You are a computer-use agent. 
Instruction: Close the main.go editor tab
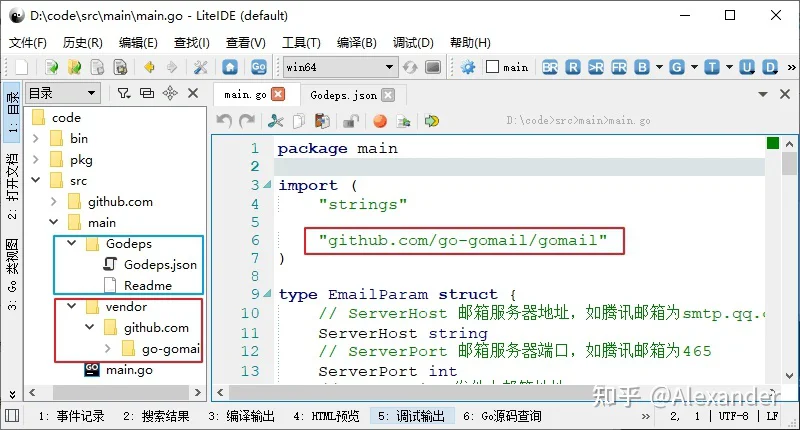click(278, 95)
